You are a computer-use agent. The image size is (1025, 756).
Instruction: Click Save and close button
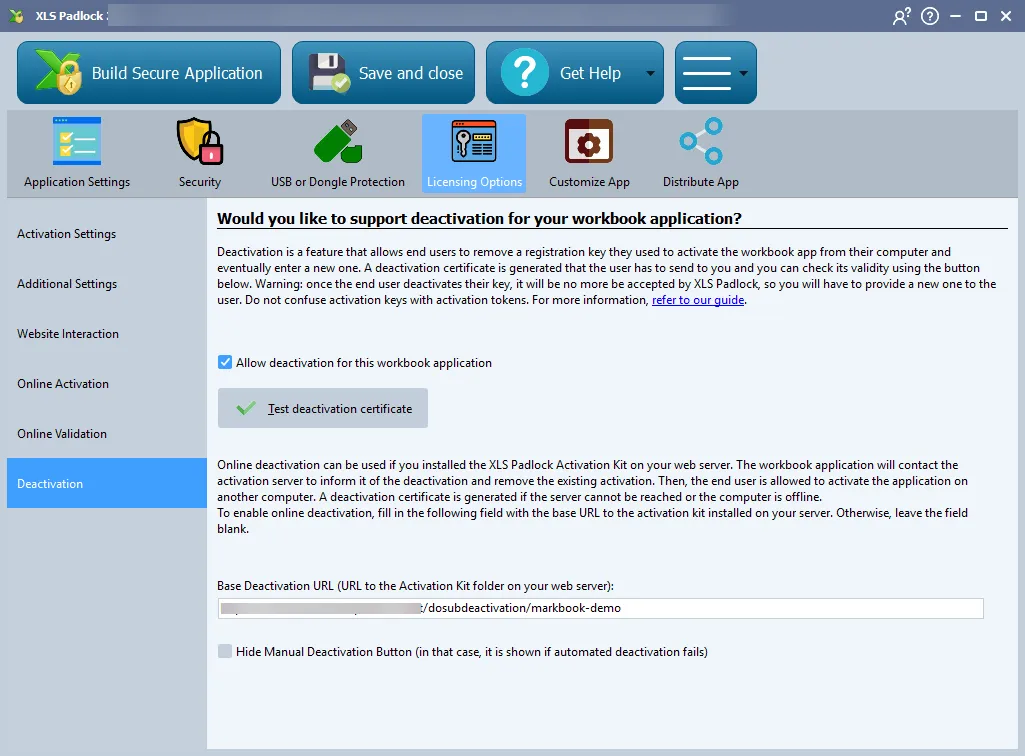click(383, 73)
